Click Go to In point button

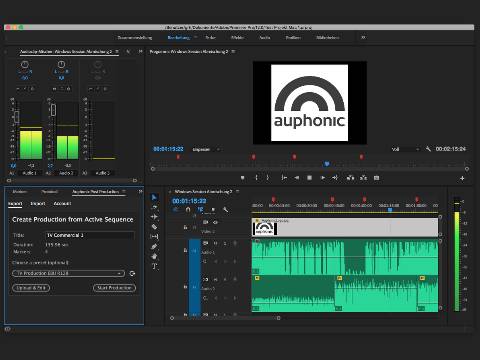tap(284, 178)
